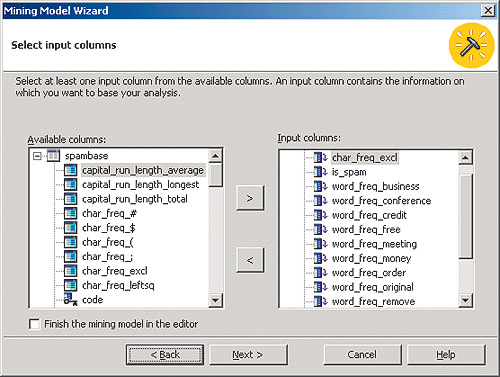The height and width of the screenshot is (377, 500).
Task: Select word_freq_credit in input columns
Action: pyautogui.click(x=369, y=215)
